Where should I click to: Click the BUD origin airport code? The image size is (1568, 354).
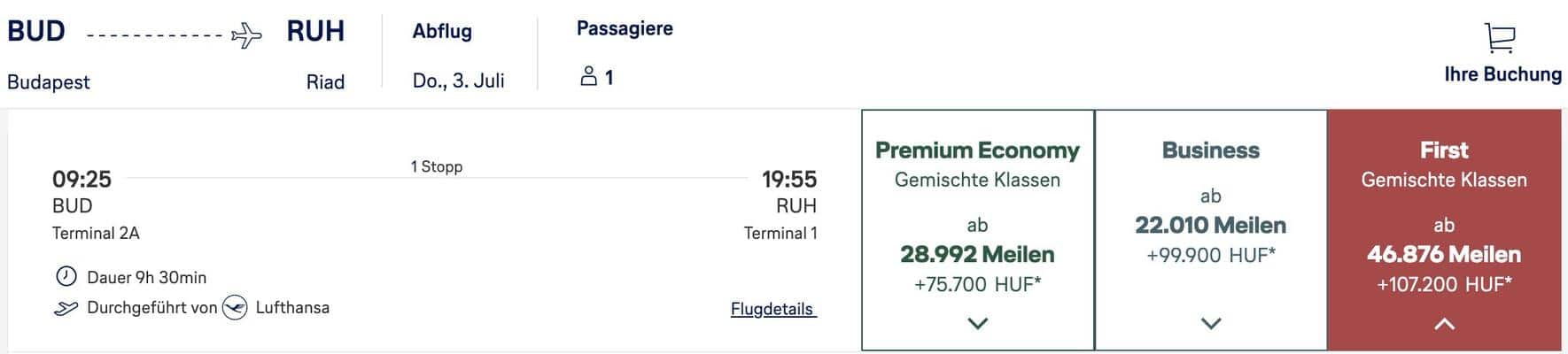click(36, 31)
